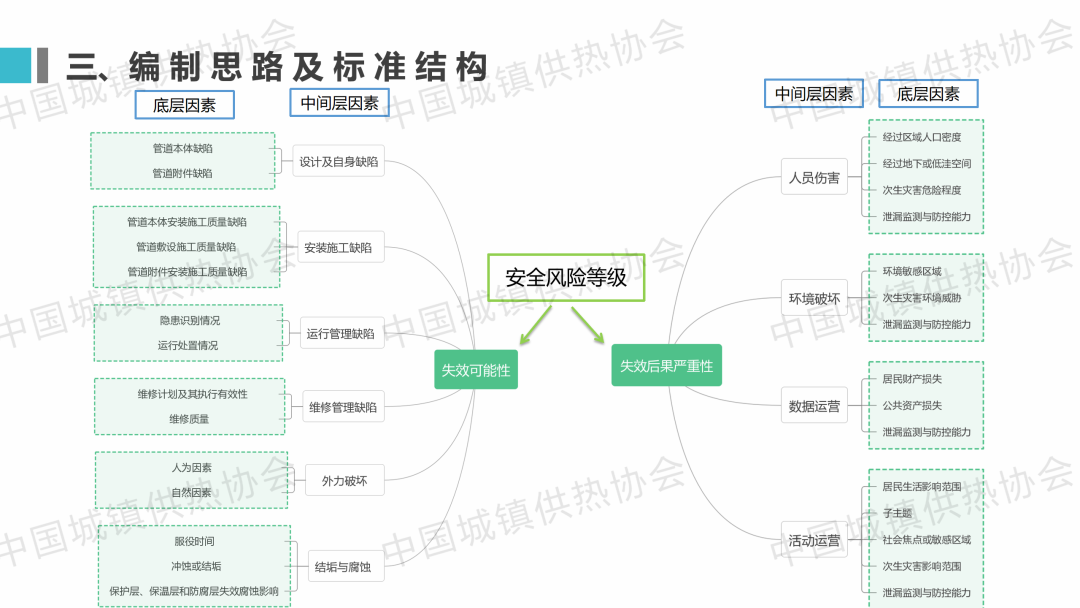The width and height of the screenshot is (1080, 608).
Task: Collapse the 运行管理缺陷 branch node
Action: tap(341, 333)
